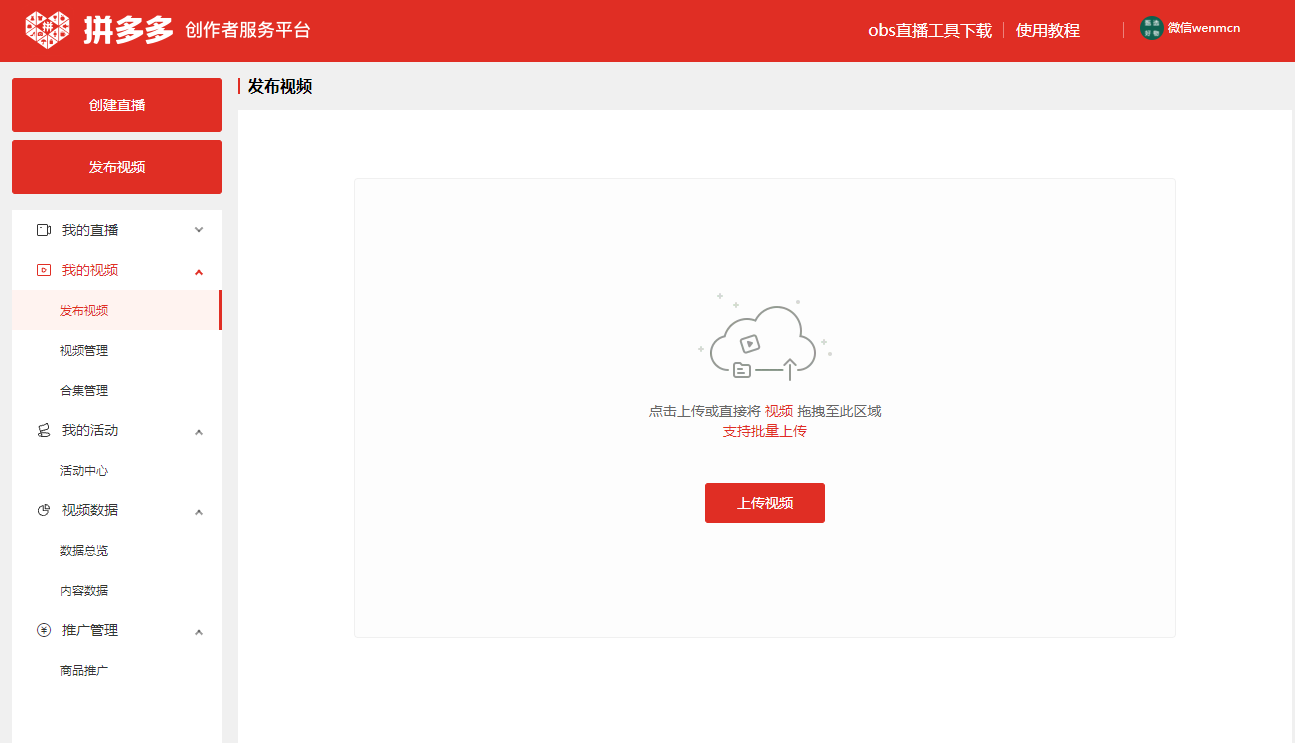Click the 上传视频 upload button
Image resolution: width=1295 pixels, height=743 pixels.
765,503
